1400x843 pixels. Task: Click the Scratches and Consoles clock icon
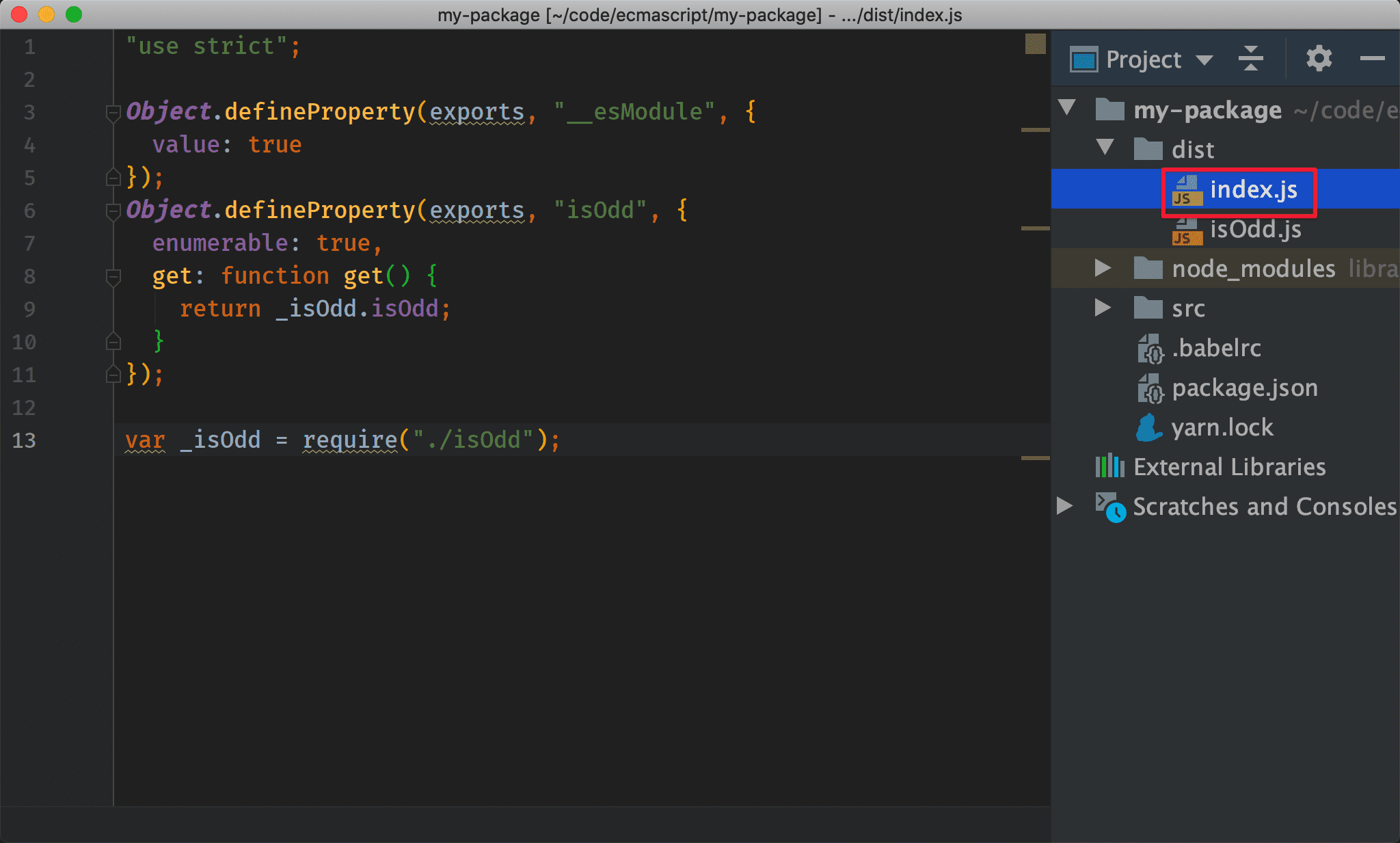click(x=1111, y=507)
